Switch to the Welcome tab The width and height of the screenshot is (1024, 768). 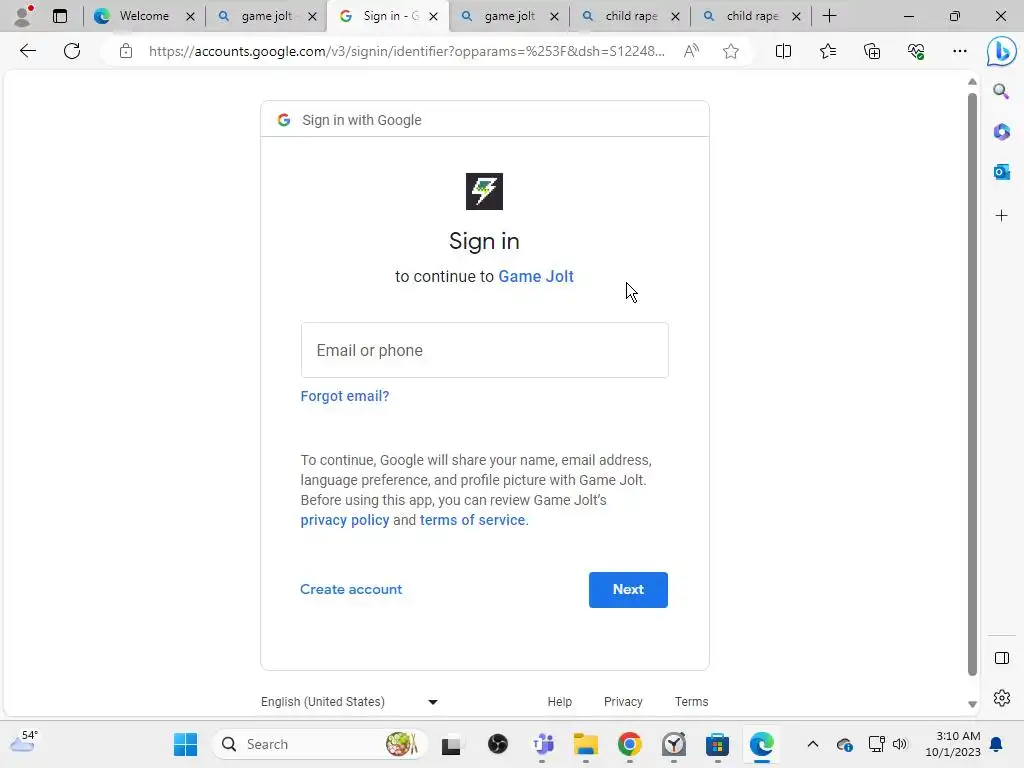click(144, 16)
